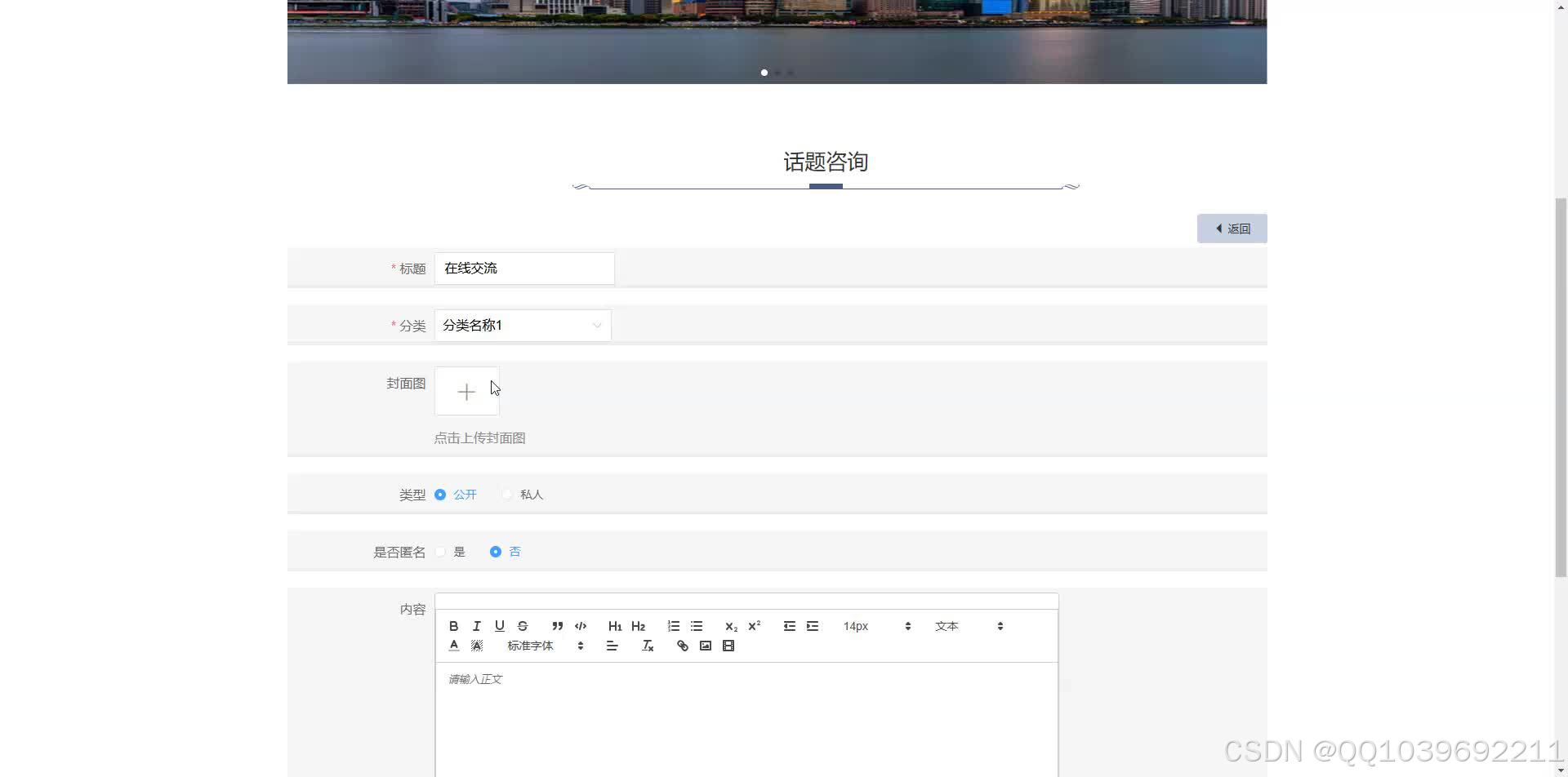Insert a video in the editor
The image size is (1568, 777).
[728, 646]
